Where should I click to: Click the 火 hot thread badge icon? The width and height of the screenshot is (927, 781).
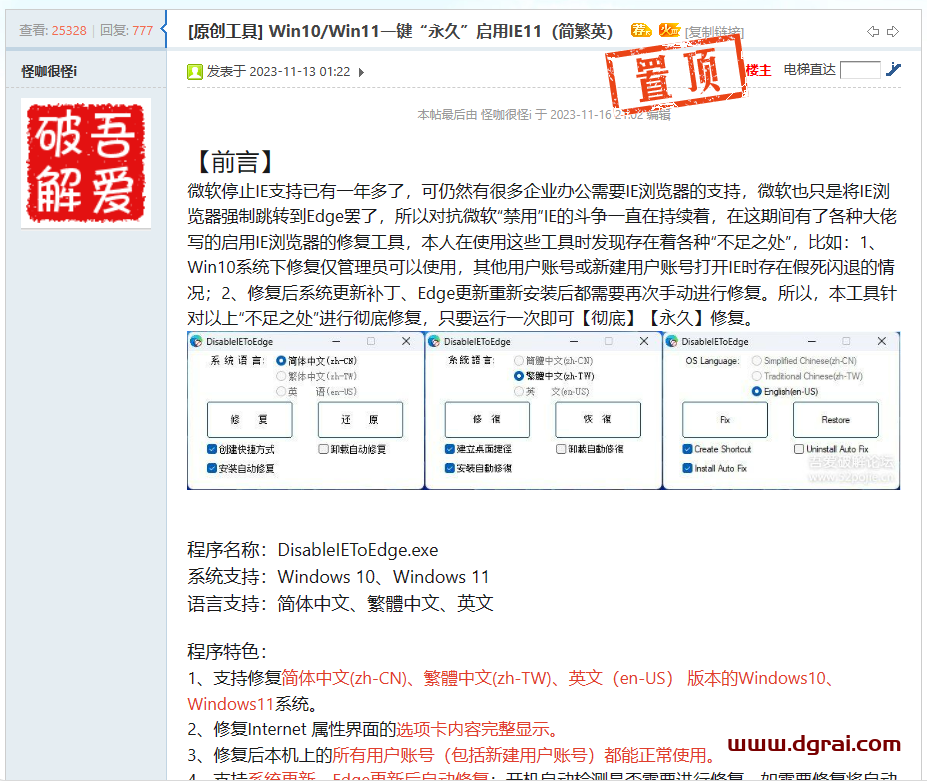coord(669,30)
